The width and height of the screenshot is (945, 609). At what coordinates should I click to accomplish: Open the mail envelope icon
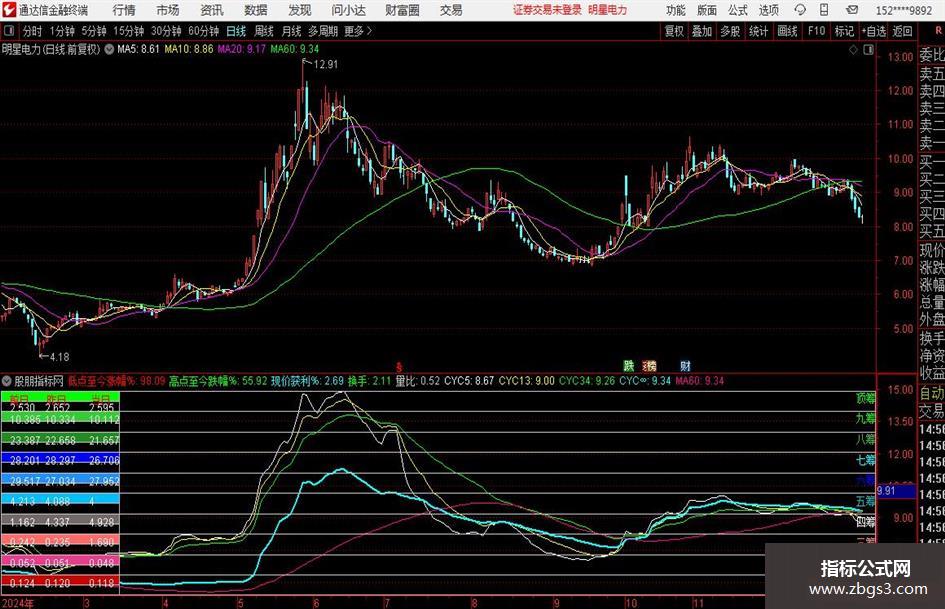click(x=852, y=10)
